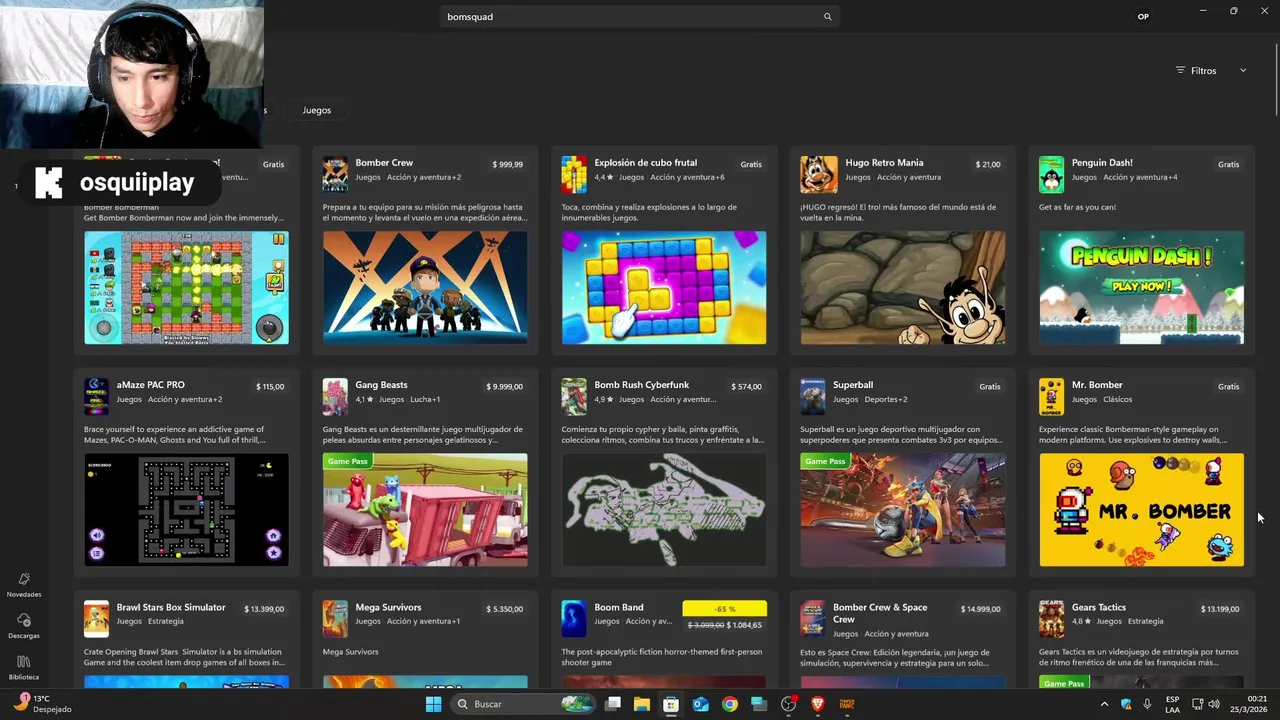
Task: Open Brave browser from the taskbar
Action: pos(818,704)
